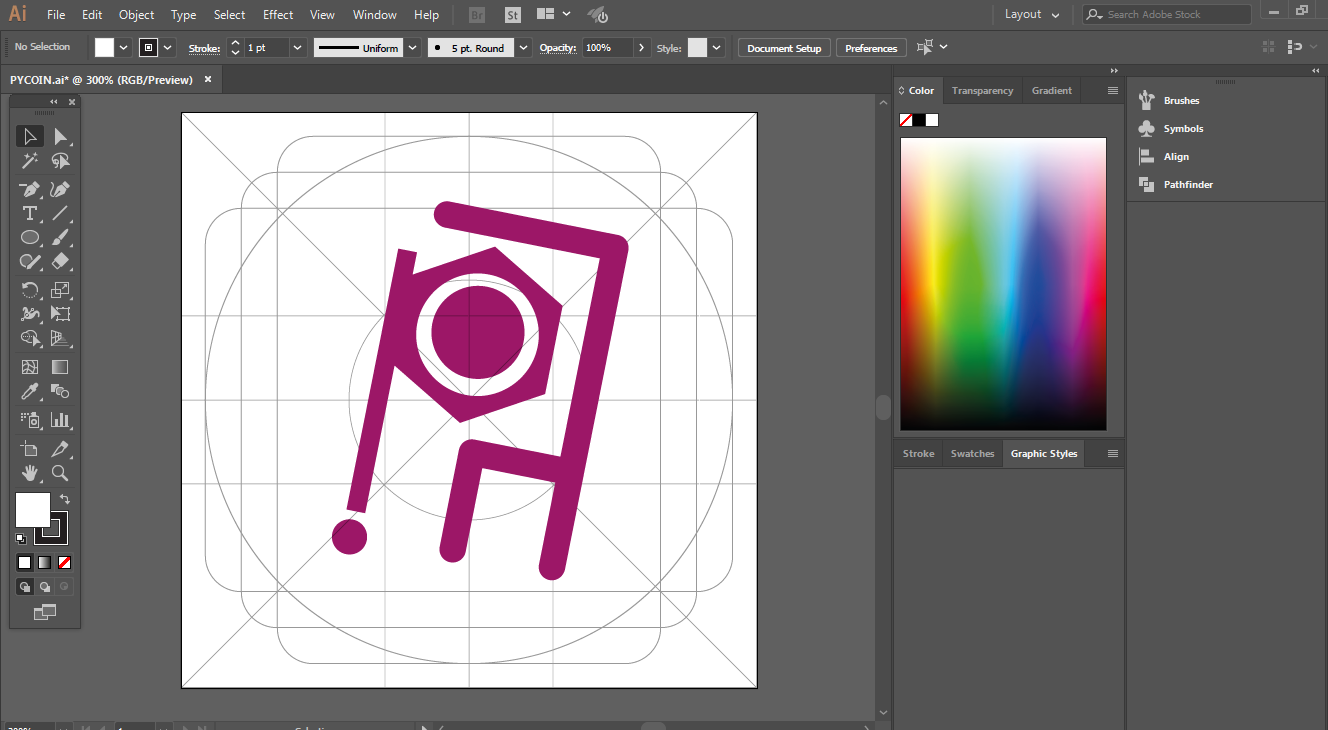Select the Hand tool

point(31,473)
